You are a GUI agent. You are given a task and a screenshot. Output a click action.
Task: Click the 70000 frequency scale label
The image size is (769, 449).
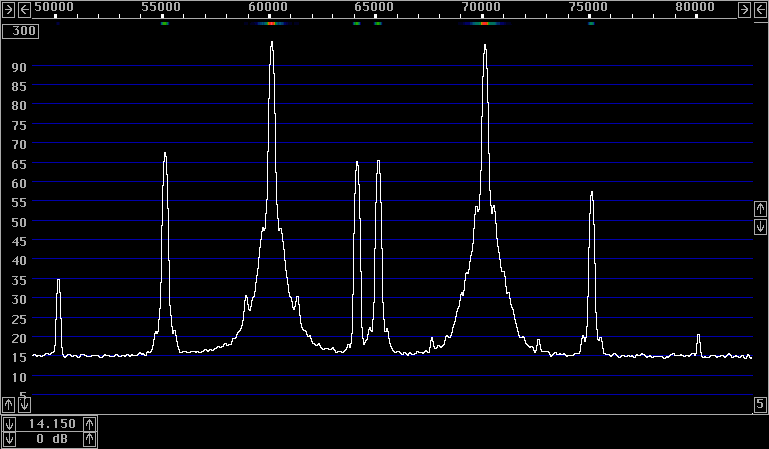(x=481, y=7)
